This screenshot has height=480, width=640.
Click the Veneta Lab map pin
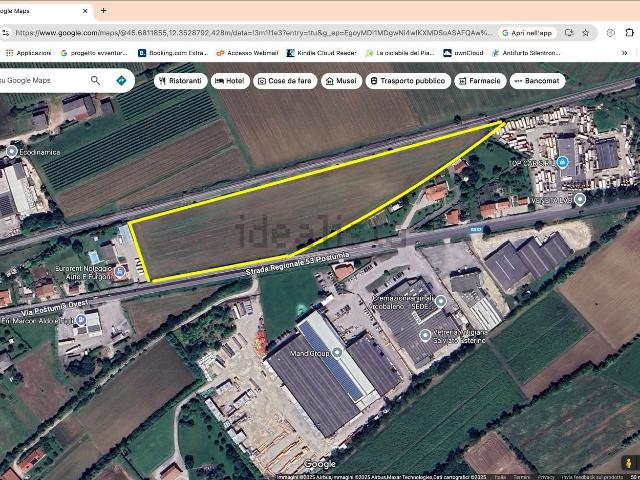pyautogui.click(x=580, y=200)
